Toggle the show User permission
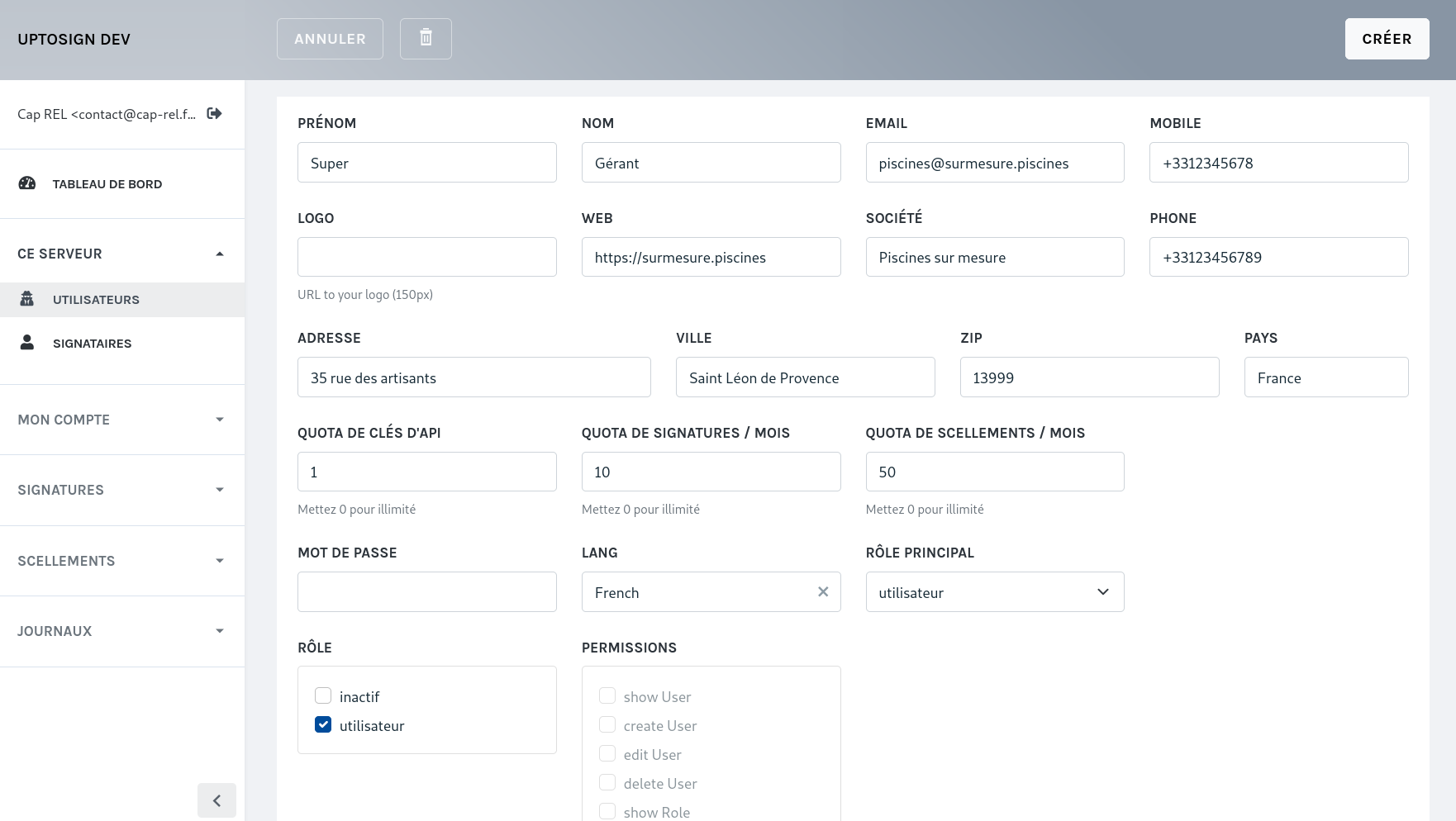The height and width of the screenshot is (821, 1456). tap(607, 696)
